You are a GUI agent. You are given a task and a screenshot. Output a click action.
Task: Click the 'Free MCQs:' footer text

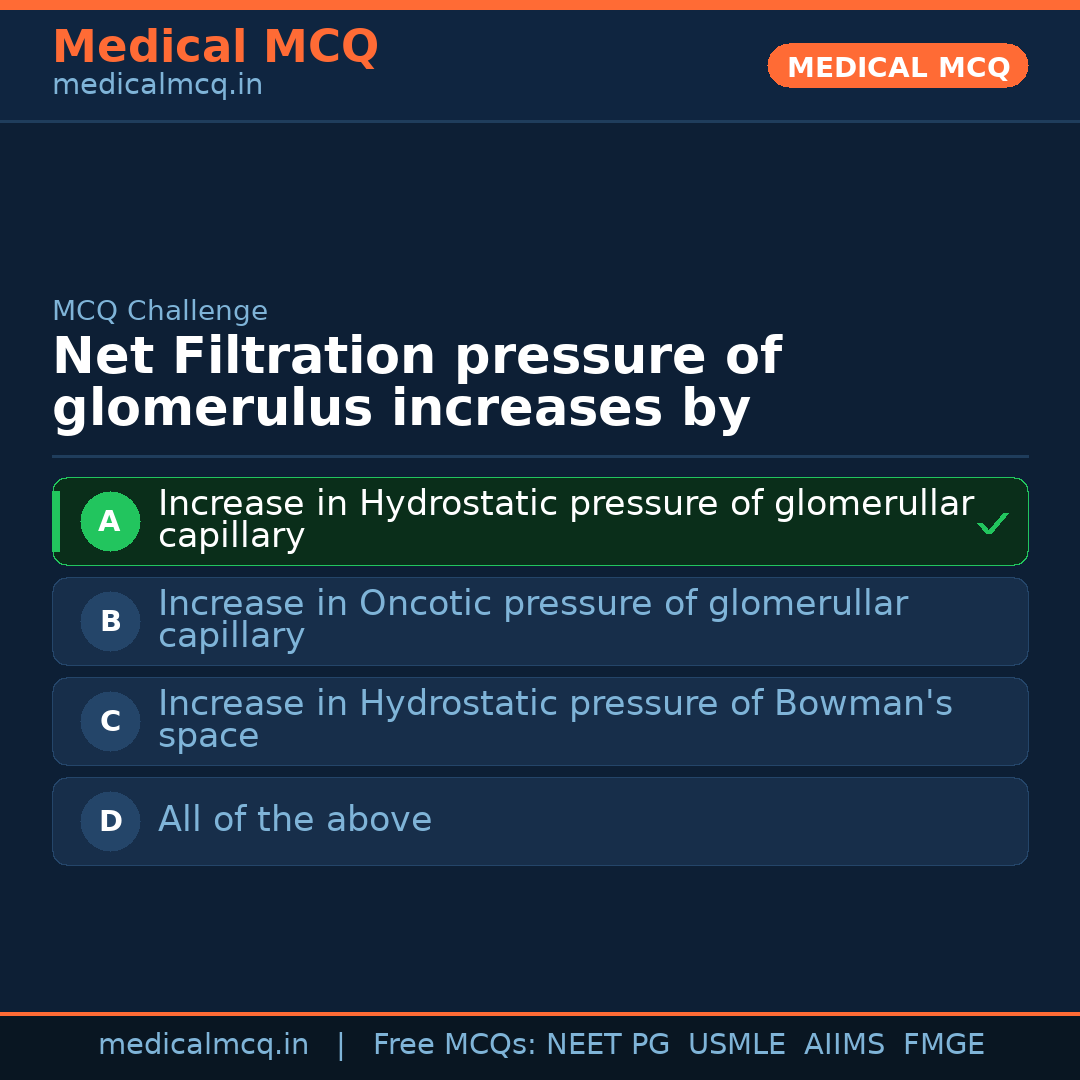[455, 1045]
